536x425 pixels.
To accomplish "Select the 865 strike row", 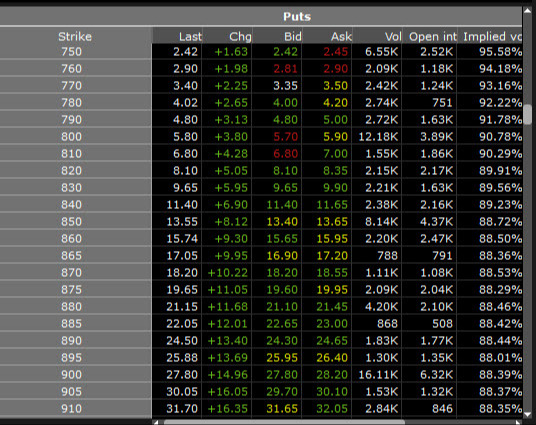I will click(x=261, y=256).
